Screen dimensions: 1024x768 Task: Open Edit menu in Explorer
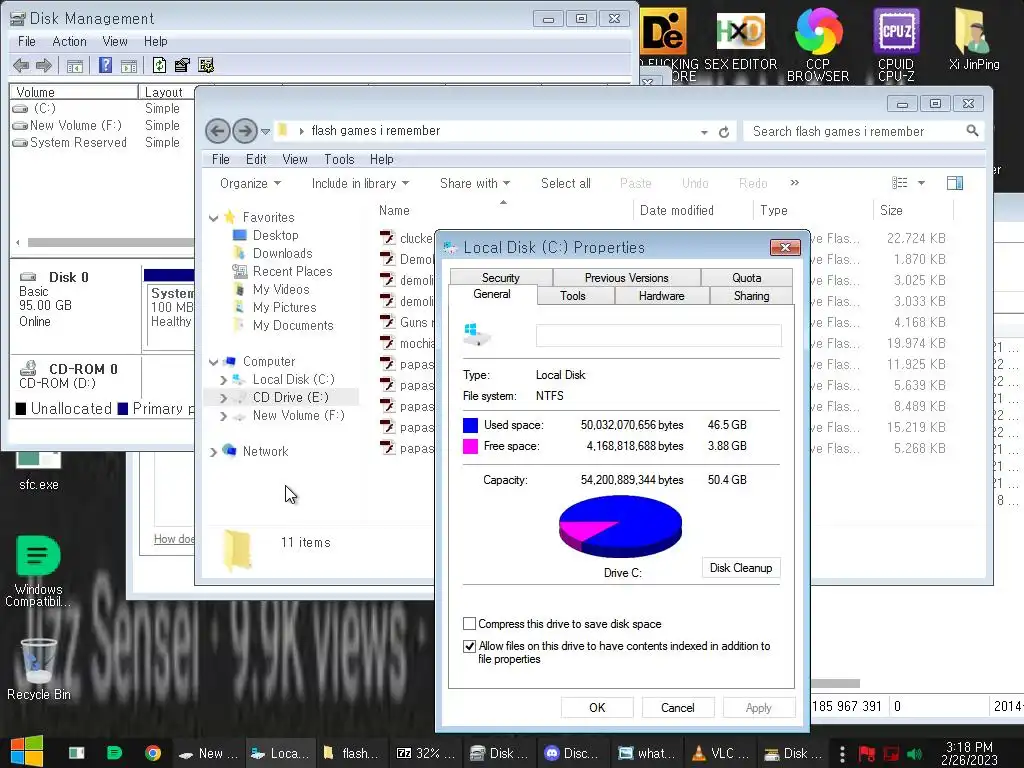click(256, 159)
